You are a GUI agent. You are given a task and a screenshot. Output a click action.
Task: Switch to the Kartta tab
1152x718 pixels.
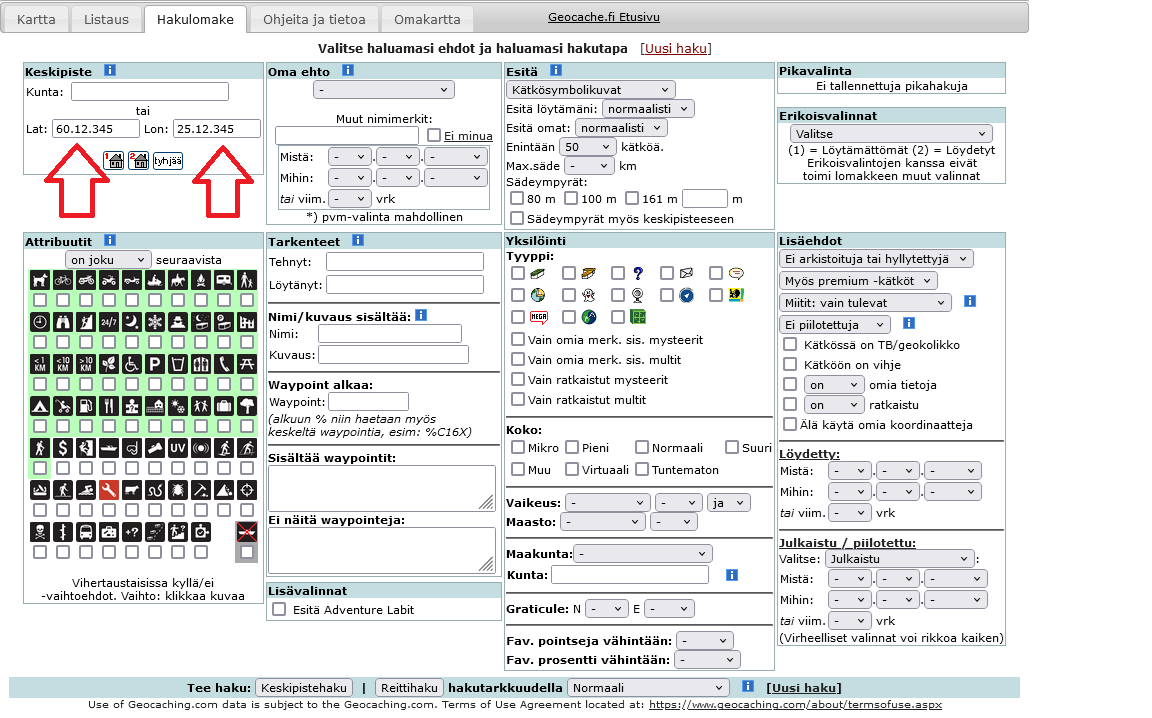click(36, 18)
